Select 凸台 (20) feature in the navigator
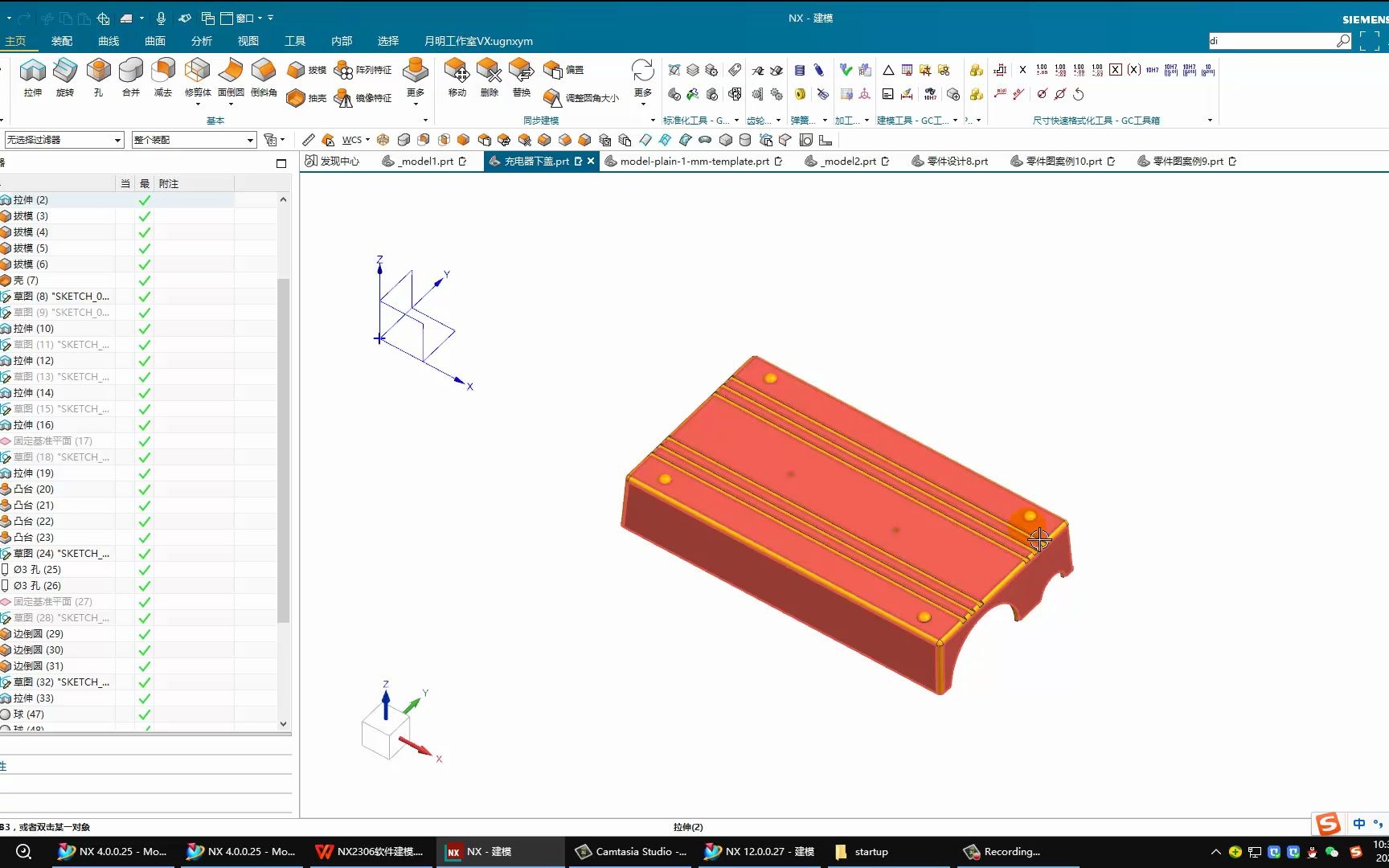 [x=33, y=489]
